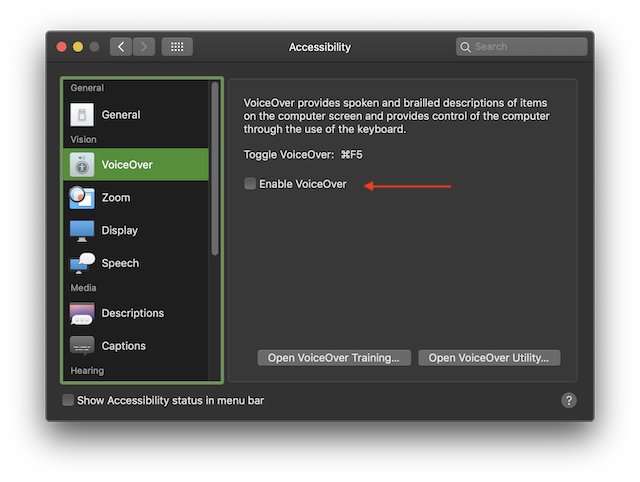The height and width of the screenshot is (482, 640).
Task: Open VoiceOver Utility
Action: tap(489, 358)
